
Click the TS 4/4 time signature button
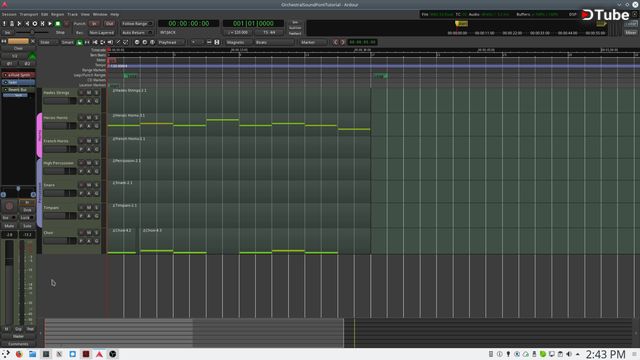pos(269,33)
